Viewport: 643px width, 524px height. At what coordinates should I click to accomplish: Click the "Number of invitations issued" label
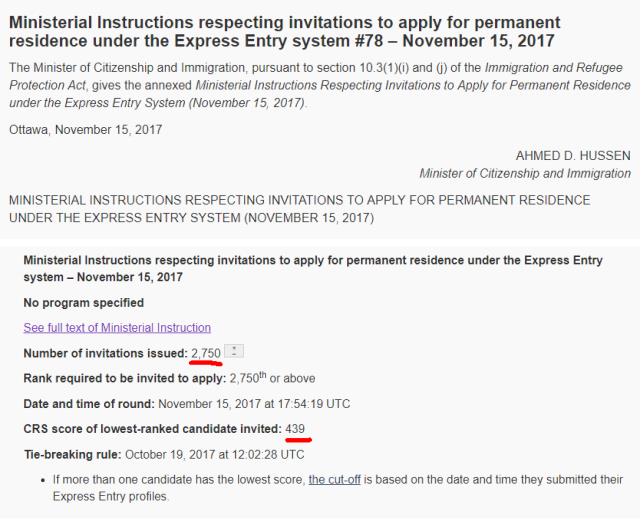click(x=104, y=353)
